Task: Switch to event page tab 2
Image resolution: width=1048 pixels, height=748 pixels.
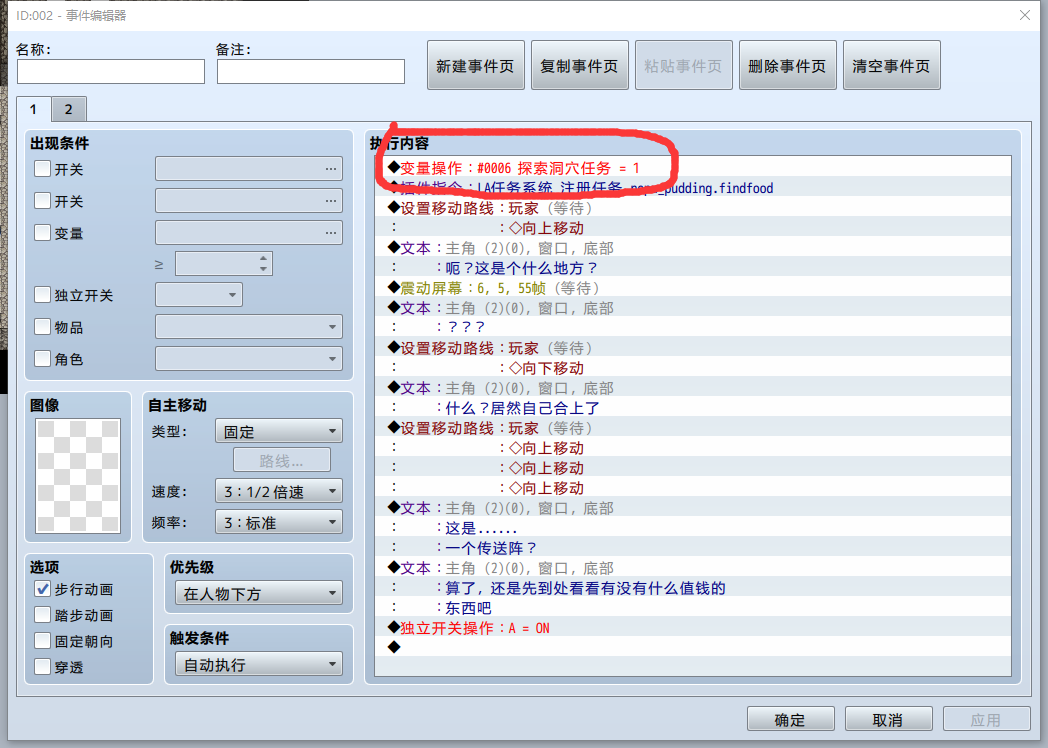Action: click(69, 109)
